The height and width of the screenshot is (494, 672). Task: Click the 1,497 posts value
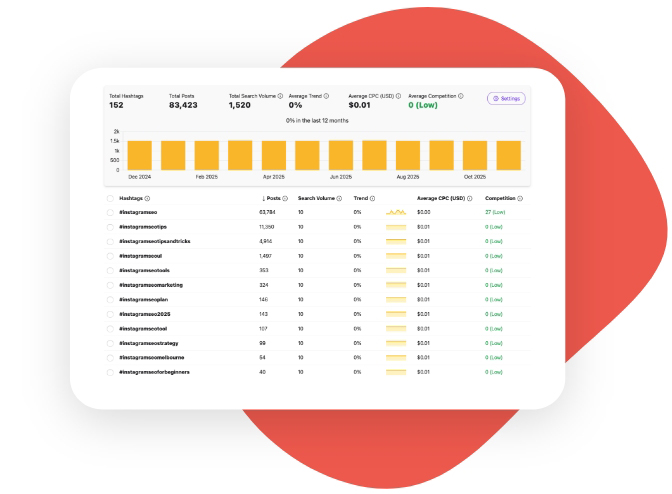point(265,256)
